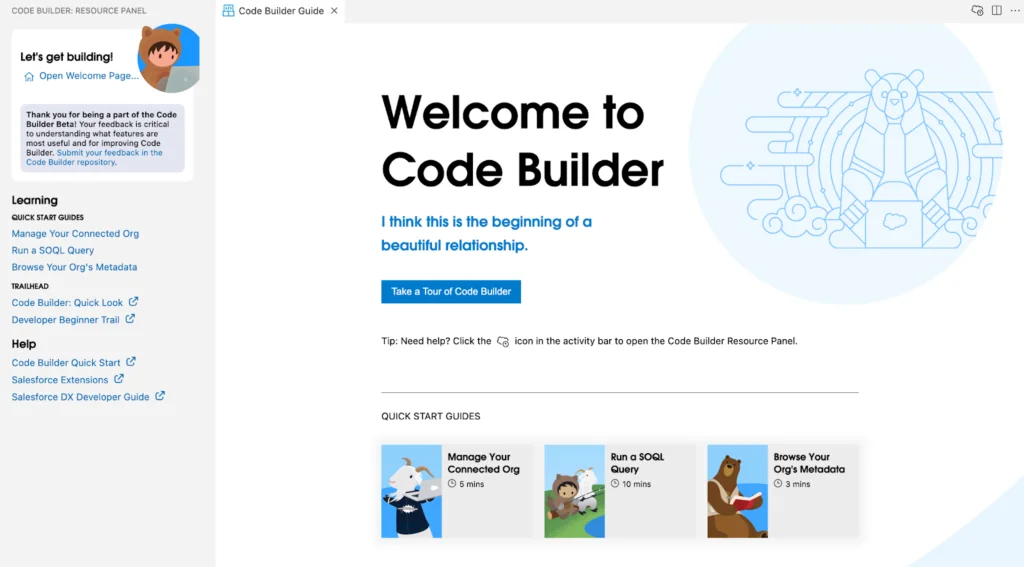Click the QUICK START GUIDES heading in main page

pos(431,416)
